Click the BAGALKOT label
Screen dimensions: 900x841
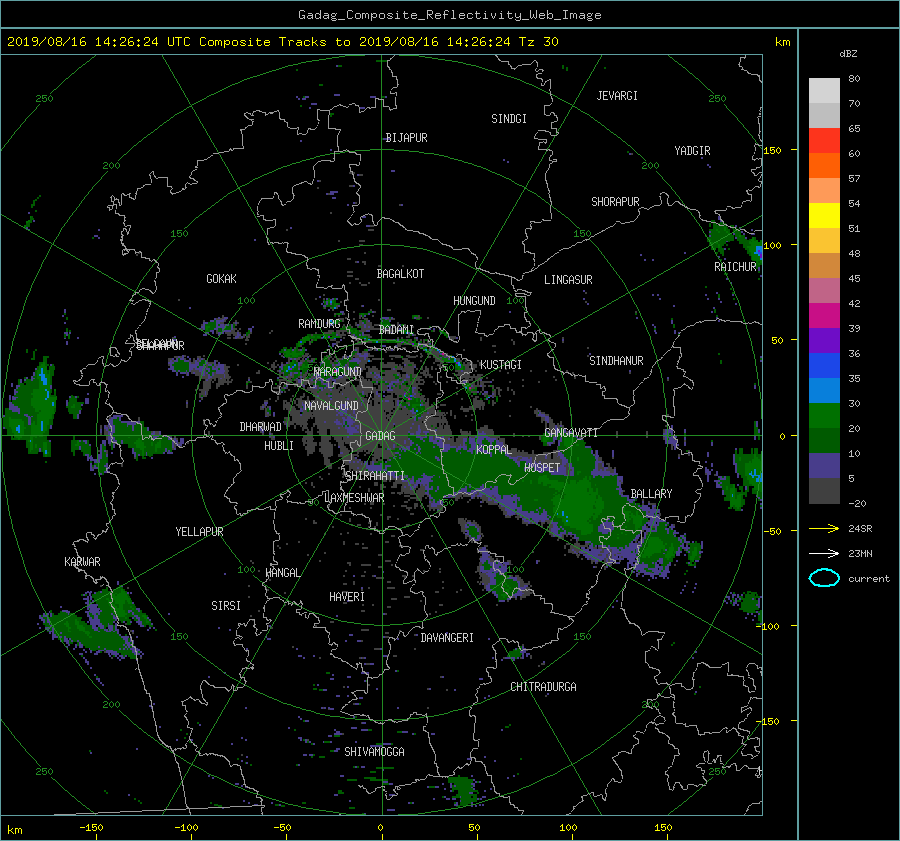pyautogui.click(x=400, y=274)
